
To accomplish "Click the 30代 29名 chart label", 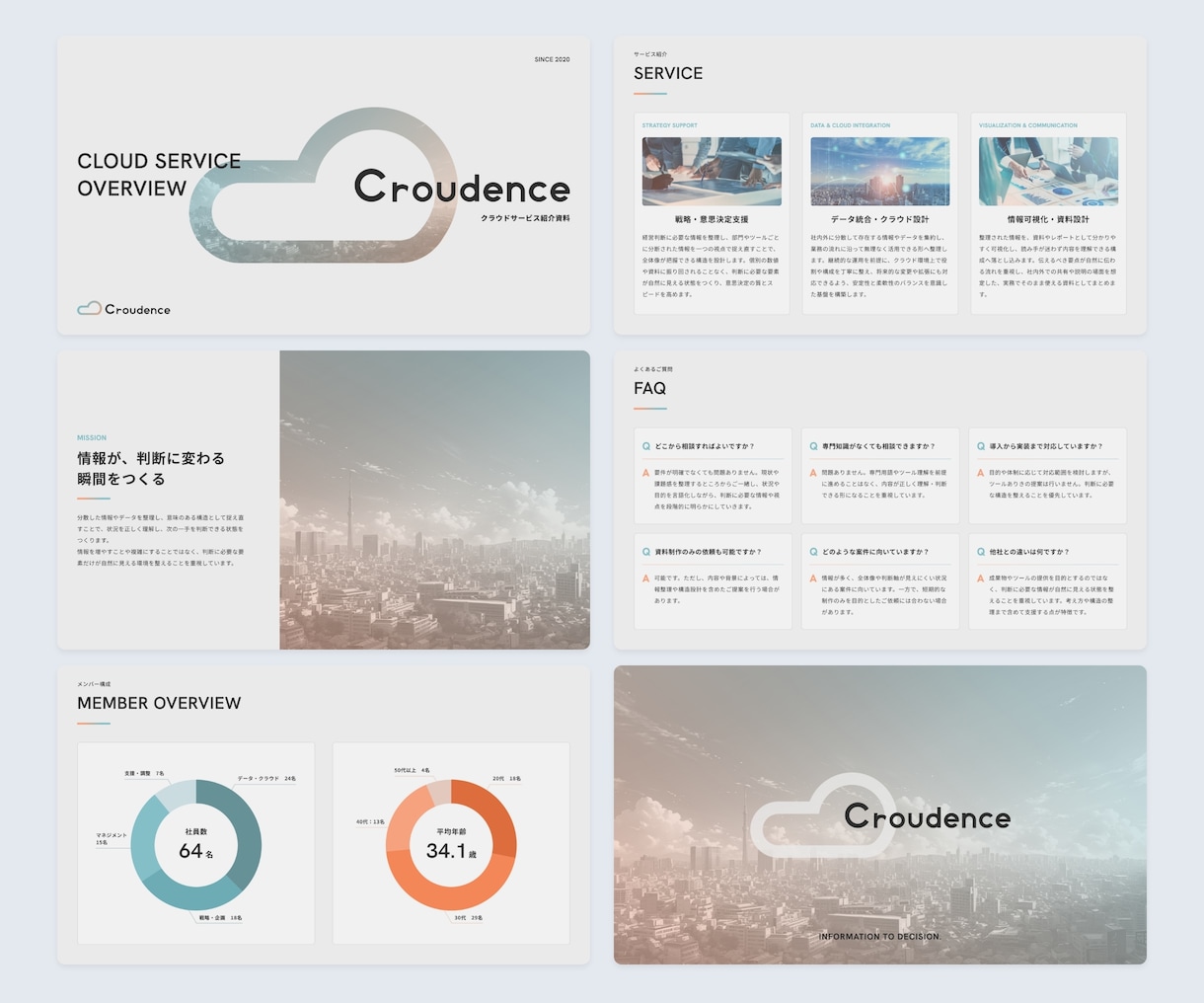I will [469, 918].
